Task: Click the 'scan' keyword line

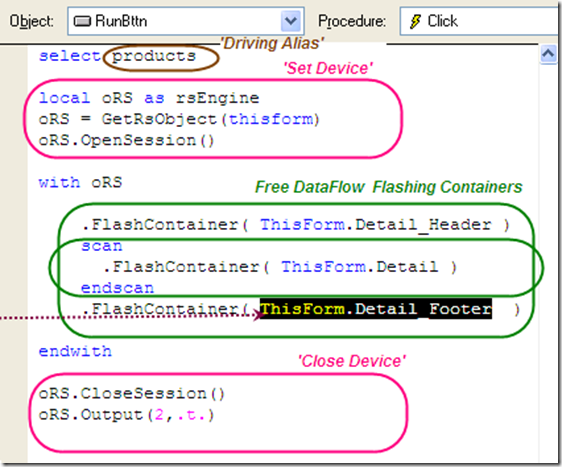Action: [x=102, y=246]
